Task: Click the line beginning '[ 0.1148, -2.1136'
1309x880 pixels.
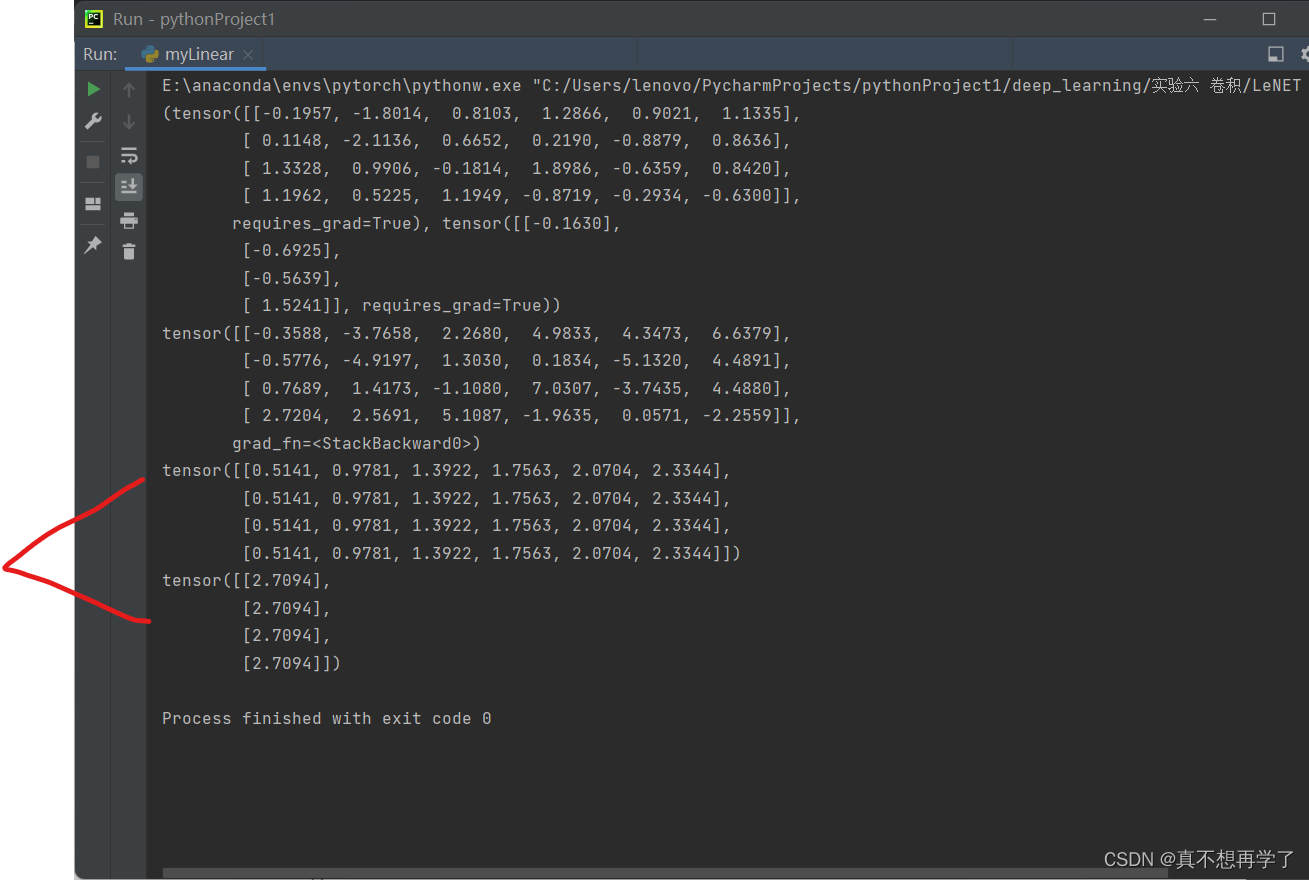Action: tap(517, 141)
